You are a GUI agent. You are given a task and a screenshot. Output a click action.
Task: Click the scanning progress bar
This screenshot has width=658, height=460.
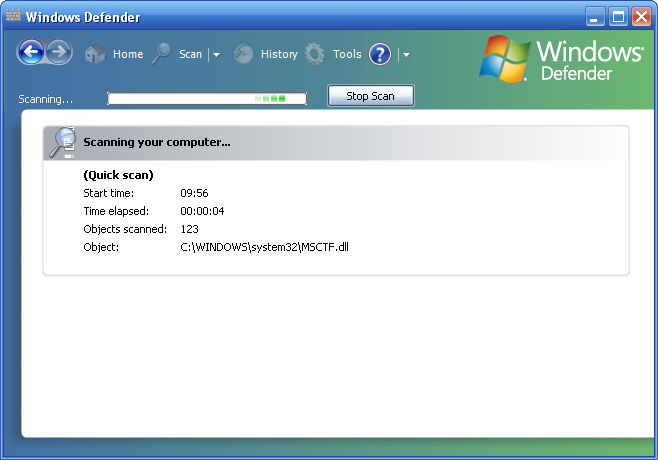click(207, 99)
